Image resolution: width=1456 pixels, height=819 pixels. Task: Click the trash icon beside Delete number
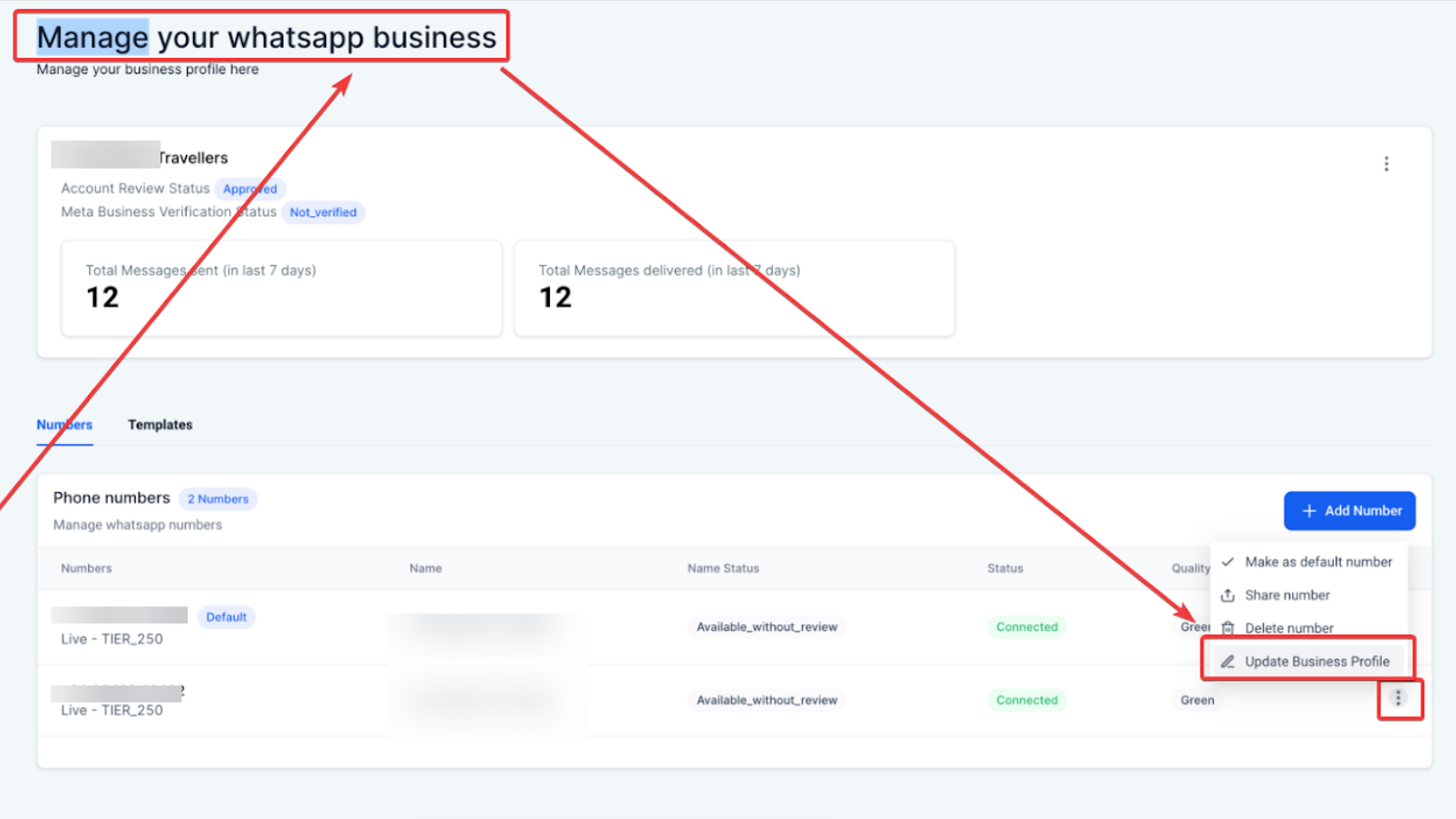point(1228,628)
